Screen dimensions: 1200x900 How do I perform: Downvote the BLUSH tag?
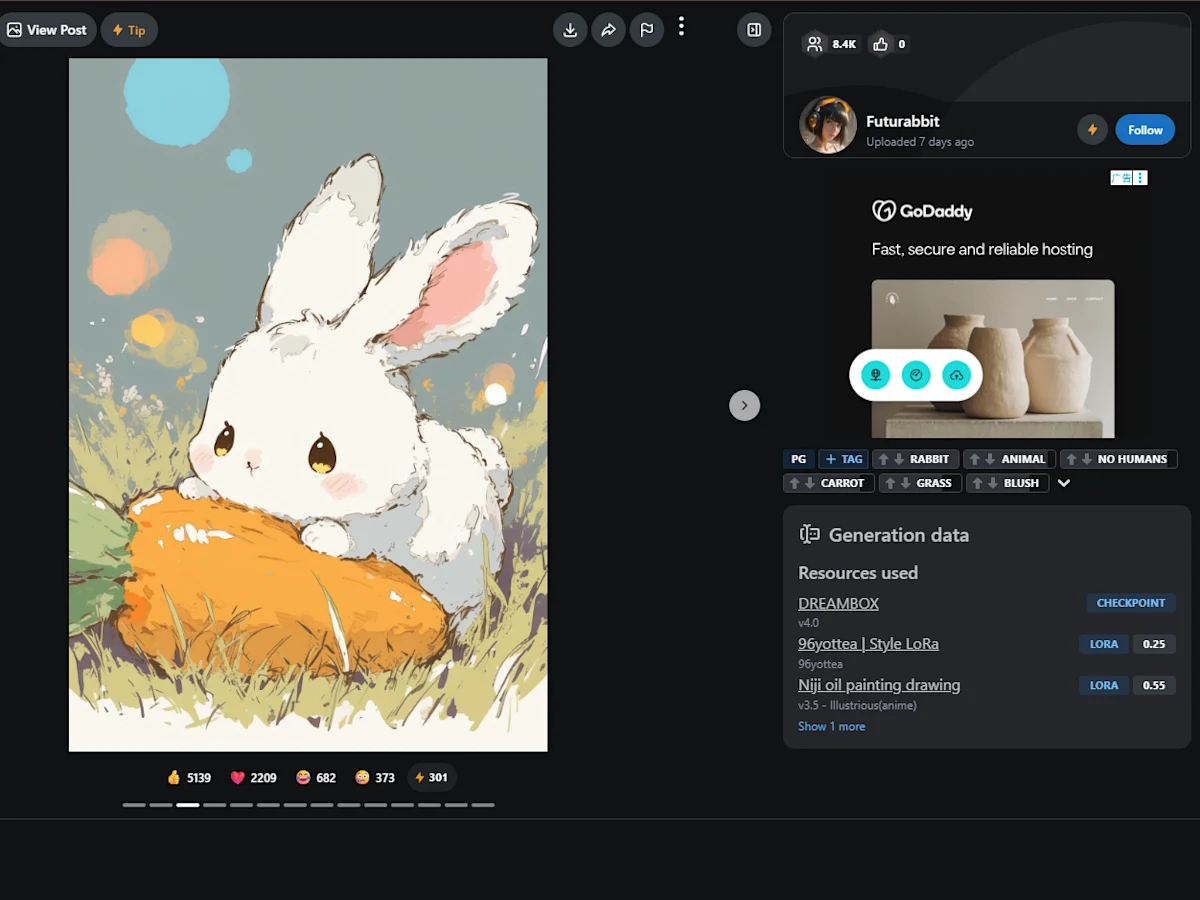pyautogui.click(x=993, y=483)
